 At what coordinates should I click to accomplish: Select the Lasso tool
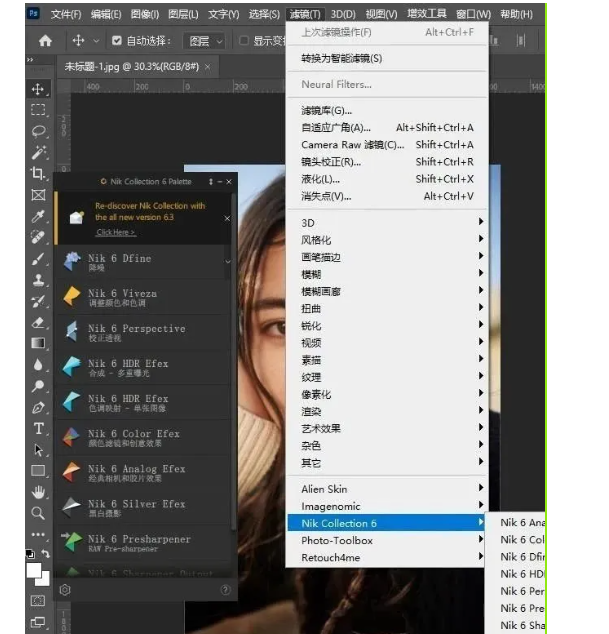coord(38,131)
